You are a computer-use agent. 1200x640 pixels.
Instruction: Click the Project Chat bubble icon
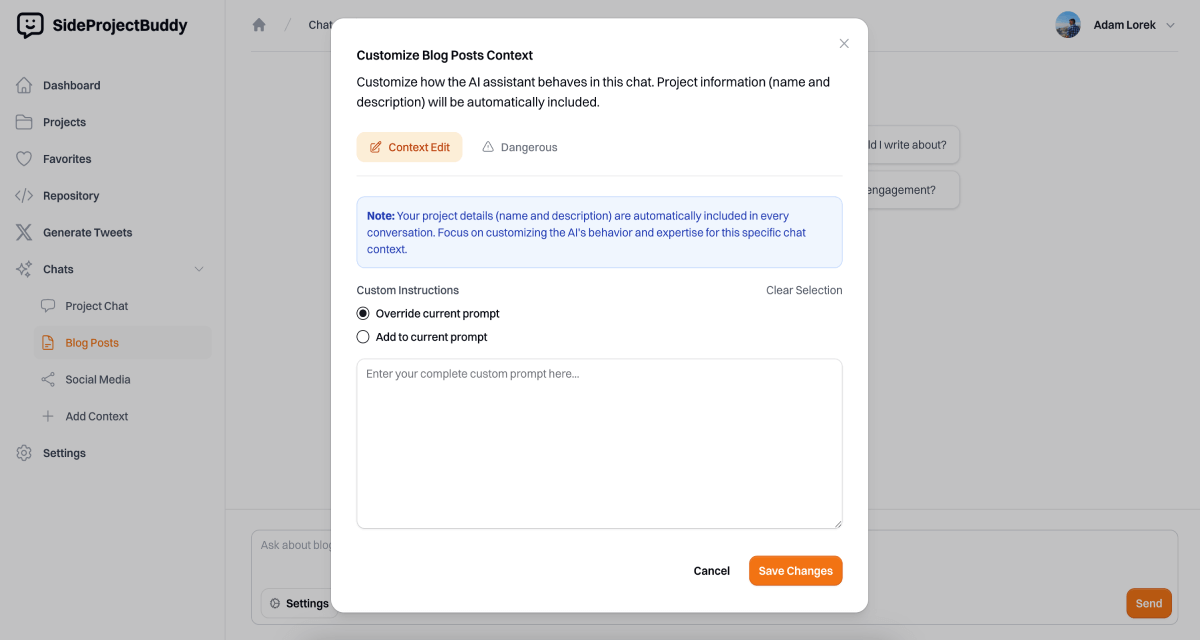(x=48, y=306)
